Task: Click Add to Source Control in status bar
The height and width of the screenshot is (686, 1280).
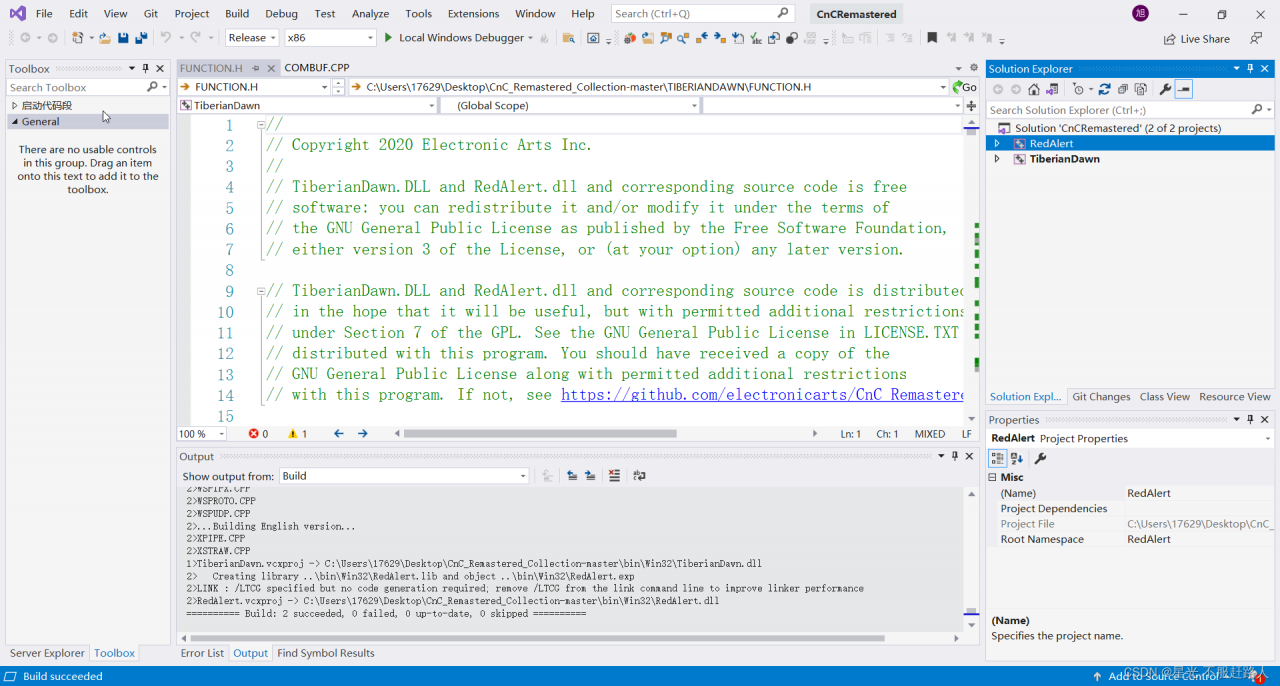Action: point(1163,676)
